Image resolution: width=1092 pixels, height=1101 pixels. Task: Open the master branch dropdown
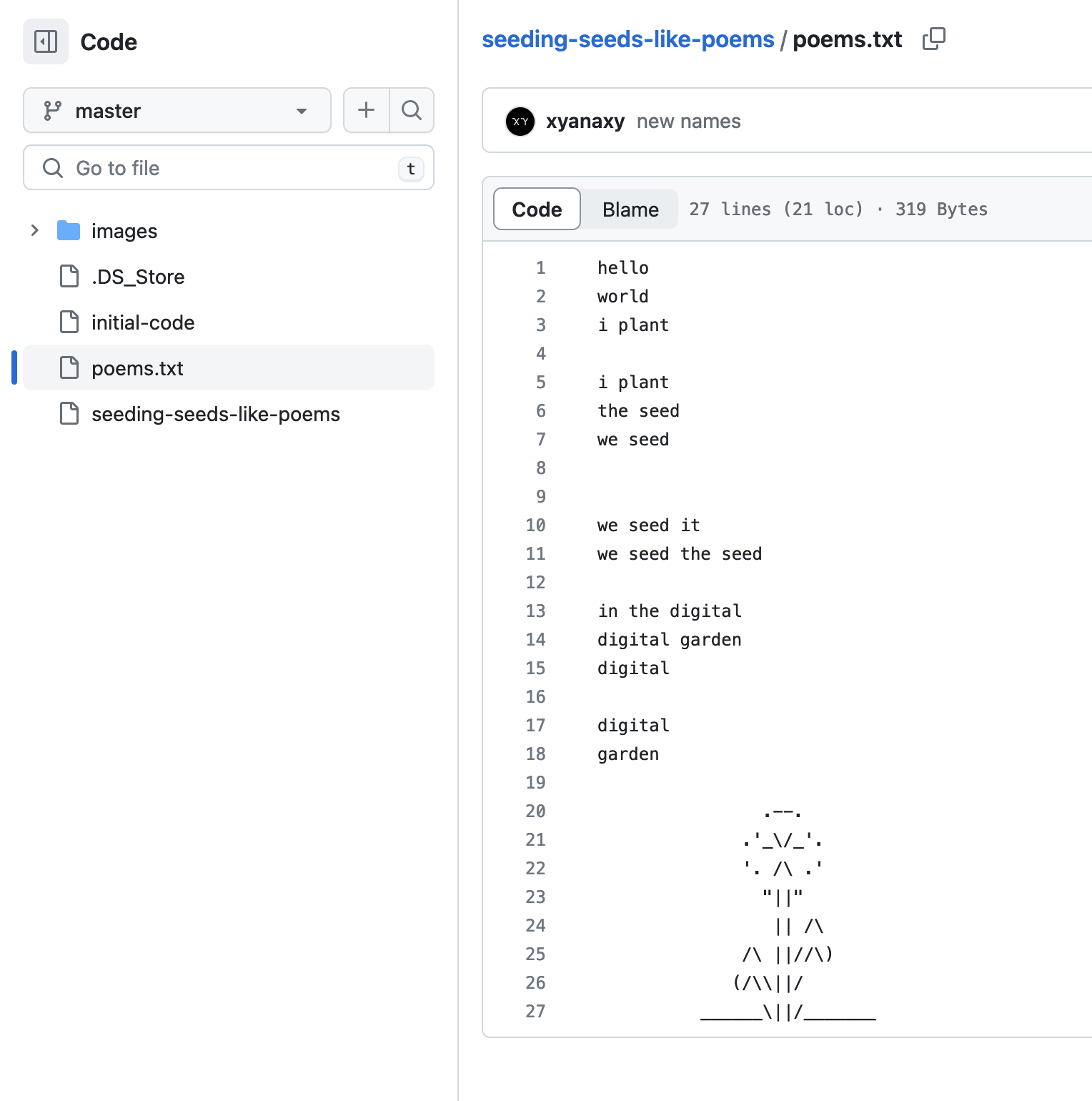177,111
